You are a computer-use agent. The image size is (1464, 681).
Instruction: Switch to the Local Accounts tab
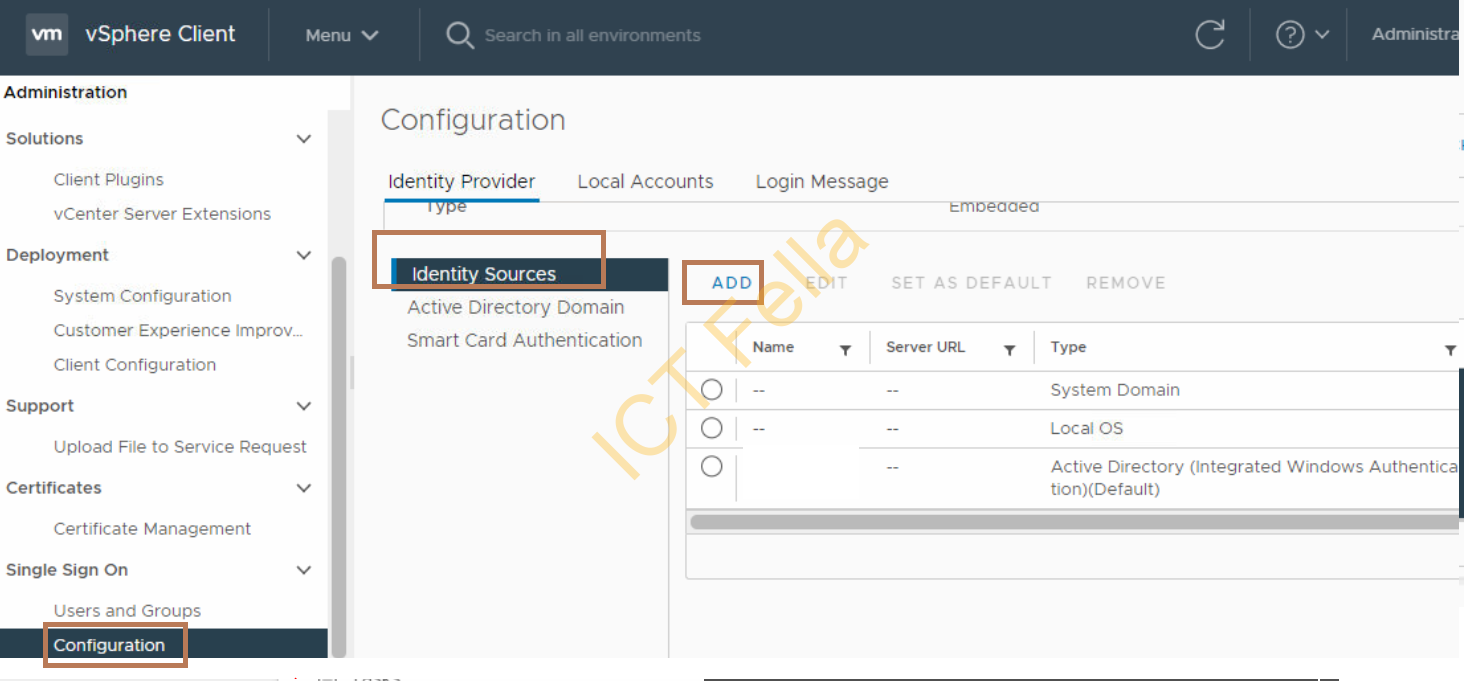[x=645, y=182]
